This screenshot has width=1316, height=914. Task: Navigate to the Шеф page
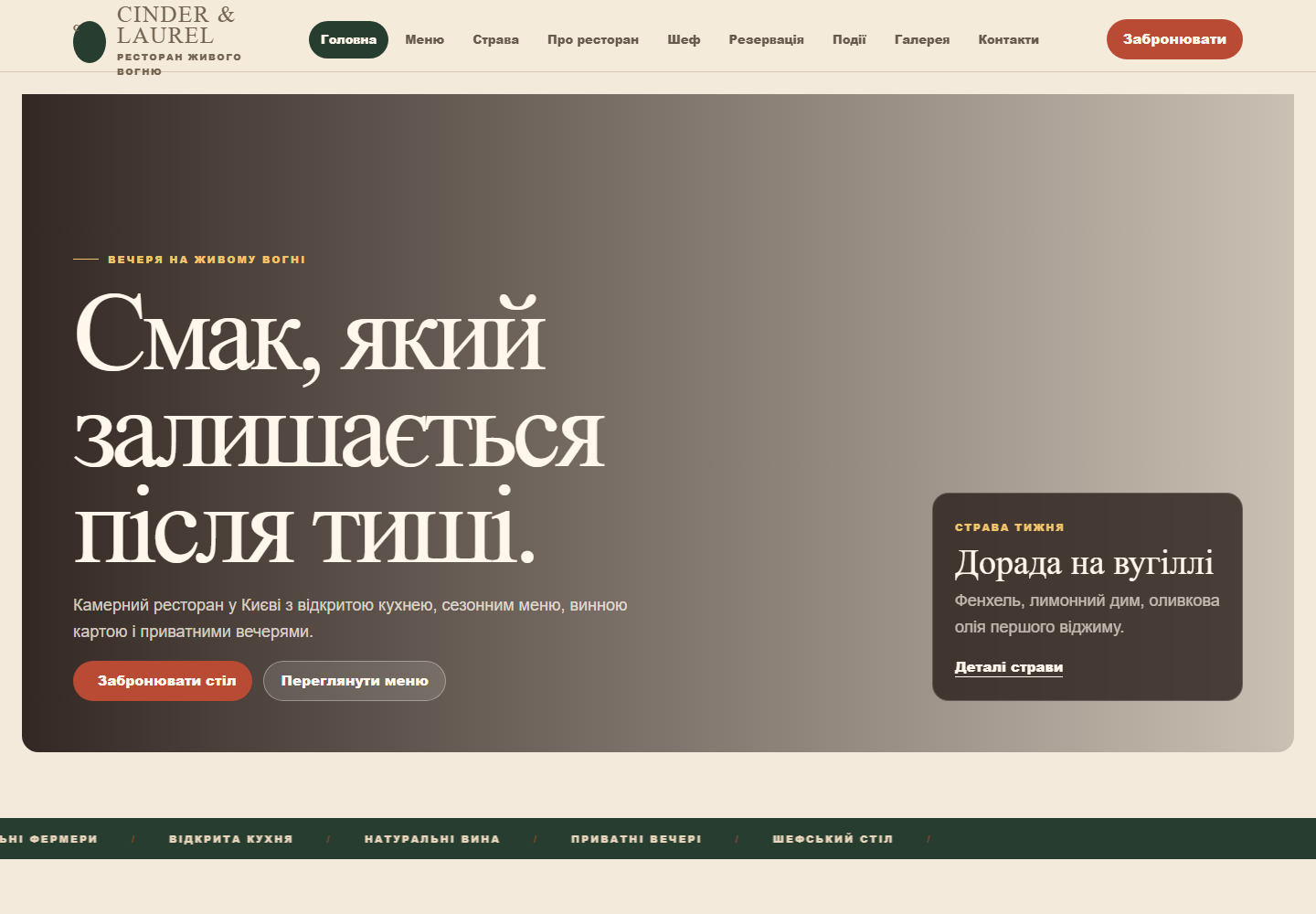pyautogui.click(x=684, y=39)
